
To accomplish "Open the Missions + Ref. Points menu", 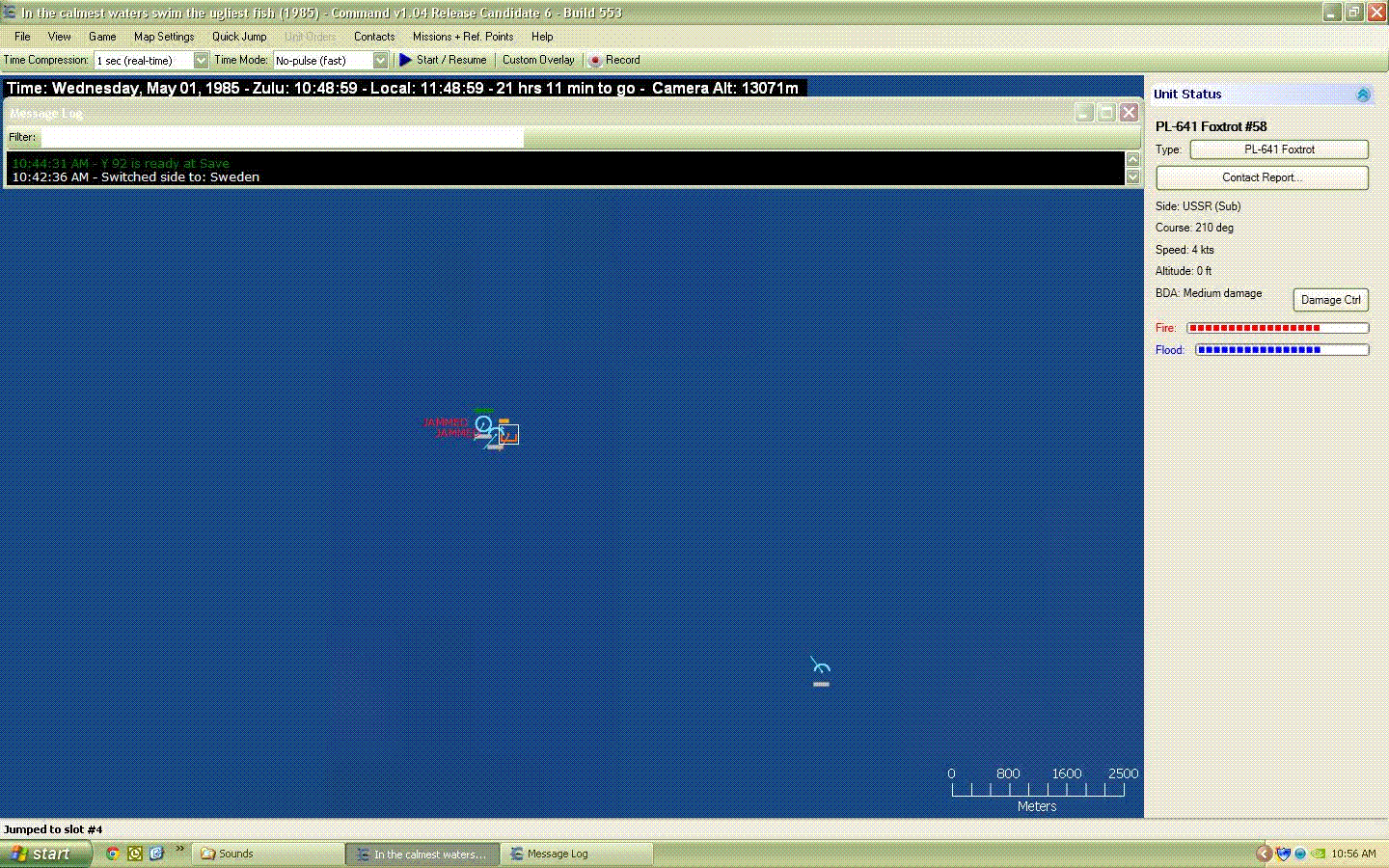I will click(463, 37).
